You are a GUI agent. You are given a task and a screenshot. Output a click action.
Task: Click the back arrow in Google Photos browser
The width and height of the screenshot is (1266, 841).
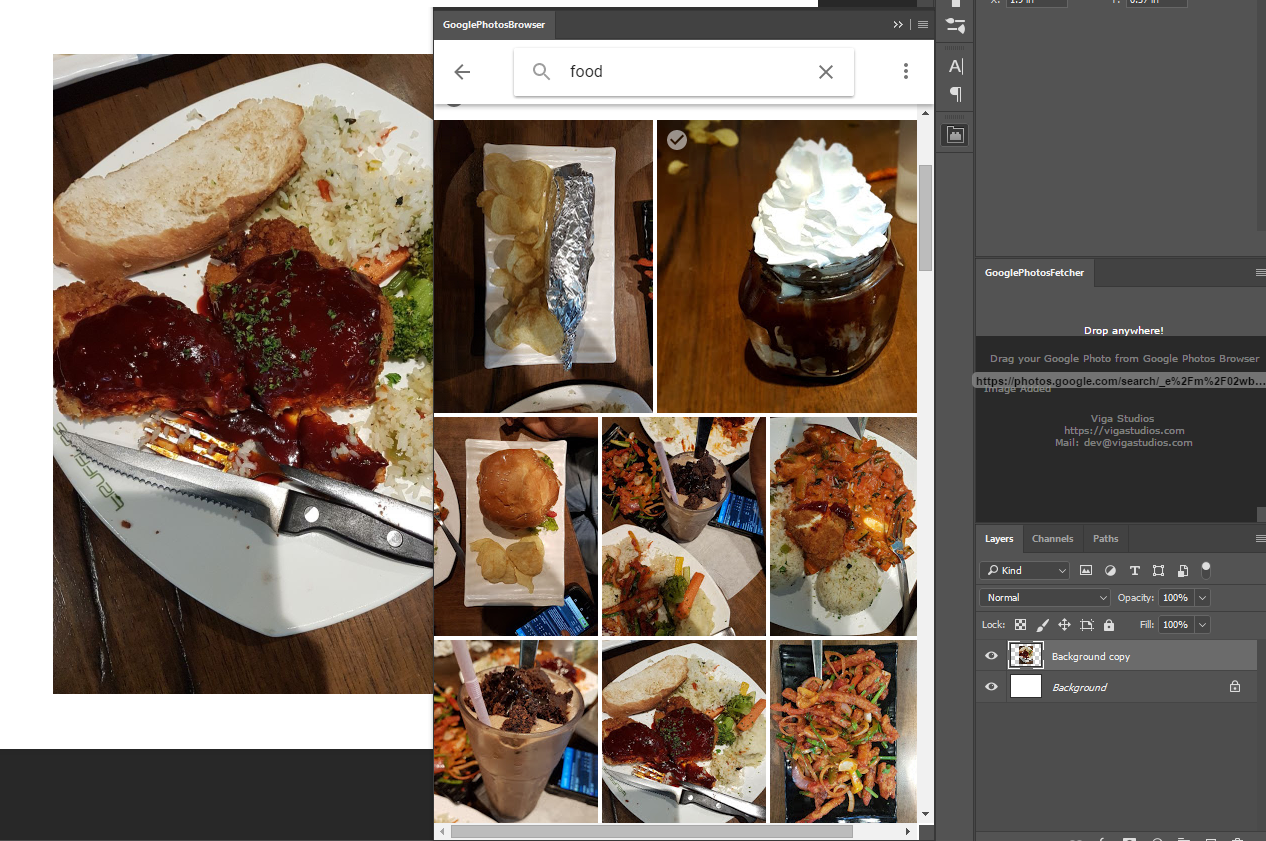[462, 72]
